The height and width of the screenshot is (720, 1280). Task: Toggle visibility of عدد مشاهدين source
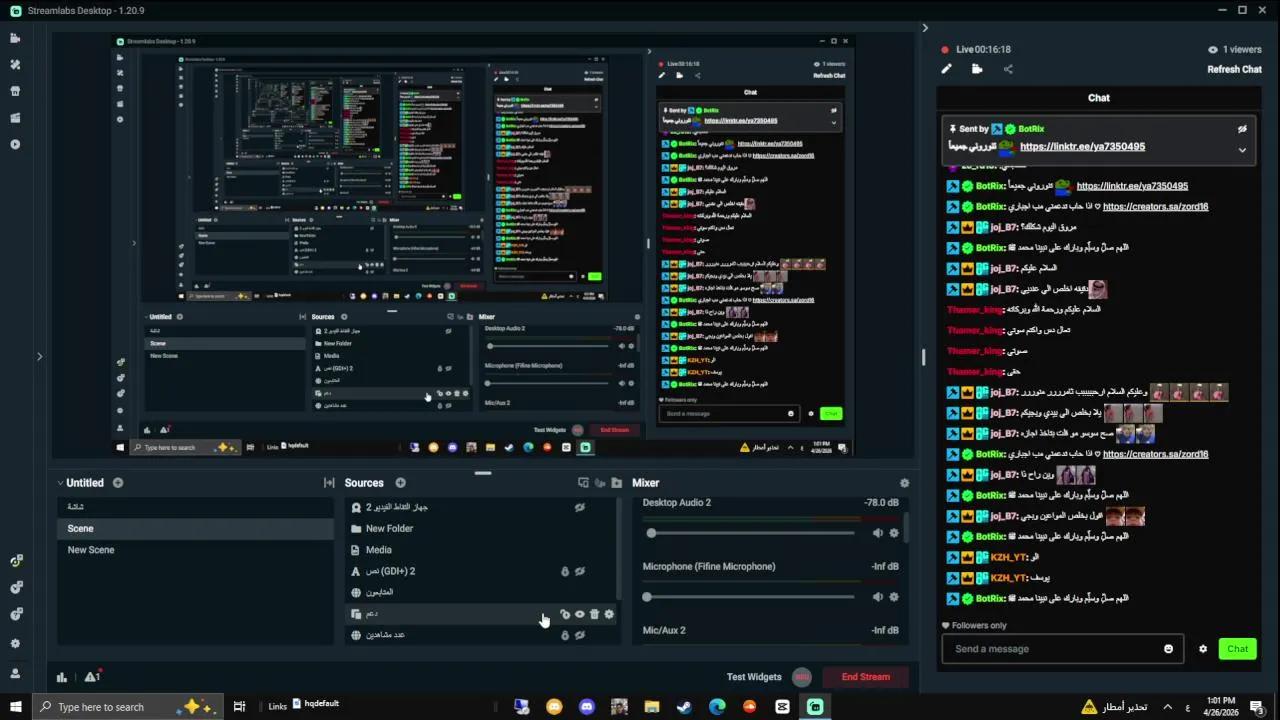tap(579, 635)
